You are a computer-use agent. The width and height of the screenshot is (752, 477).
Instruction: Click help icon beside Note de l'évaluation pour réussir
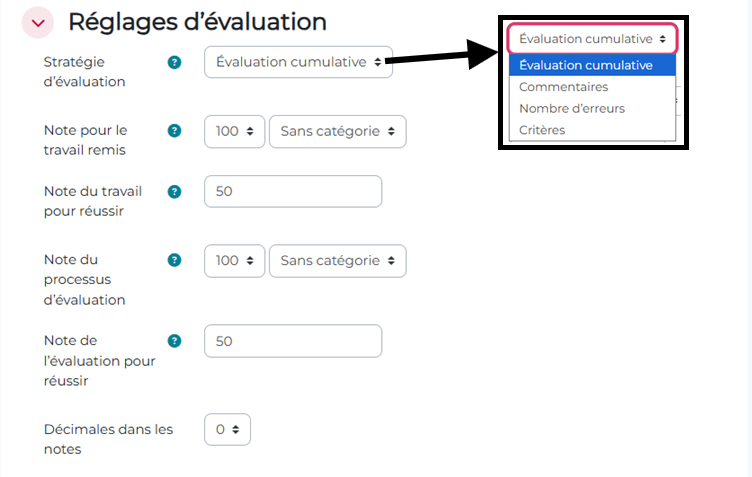click(175, 340)
